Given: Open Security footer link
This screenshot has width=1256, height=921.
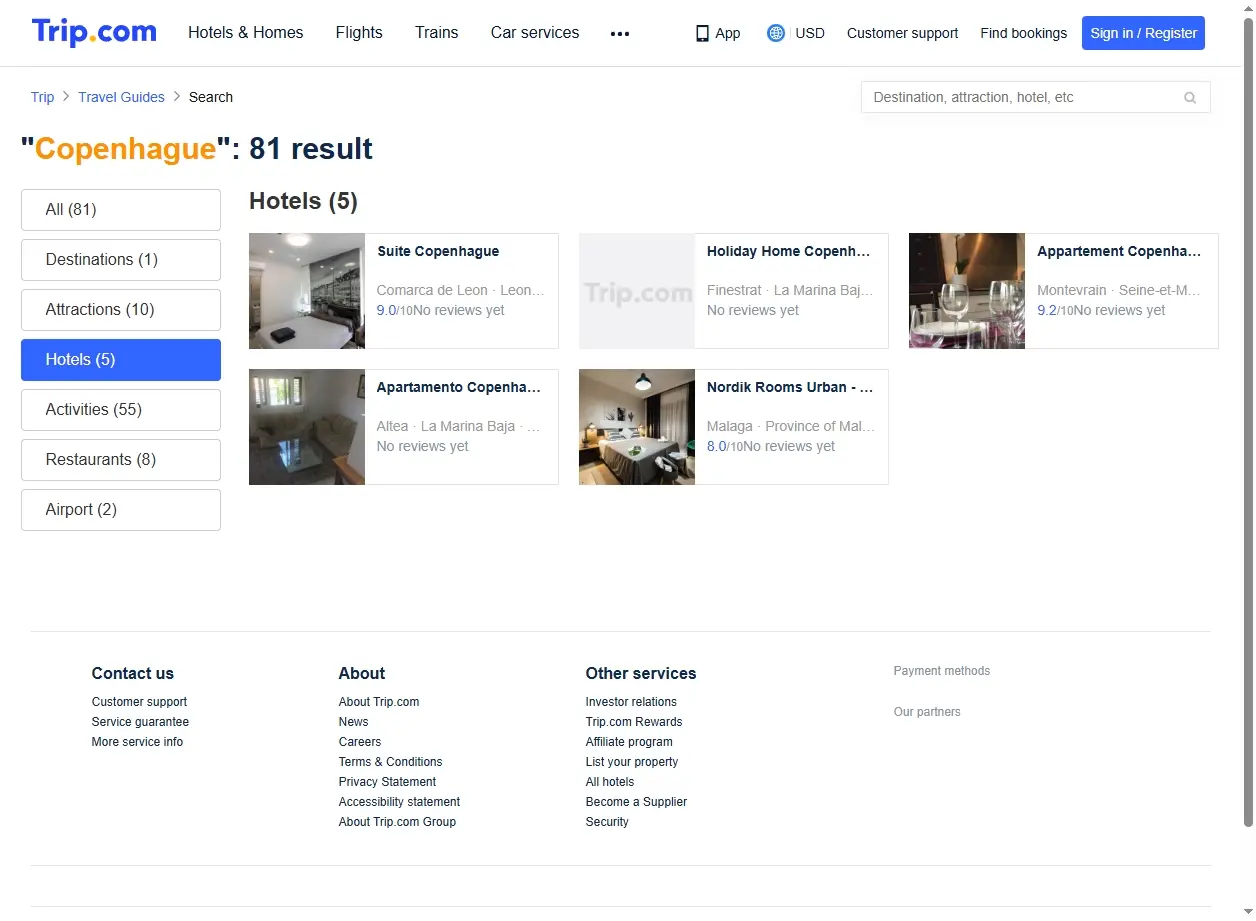Looking at the screenshot, I should click(x=607, y=822).
